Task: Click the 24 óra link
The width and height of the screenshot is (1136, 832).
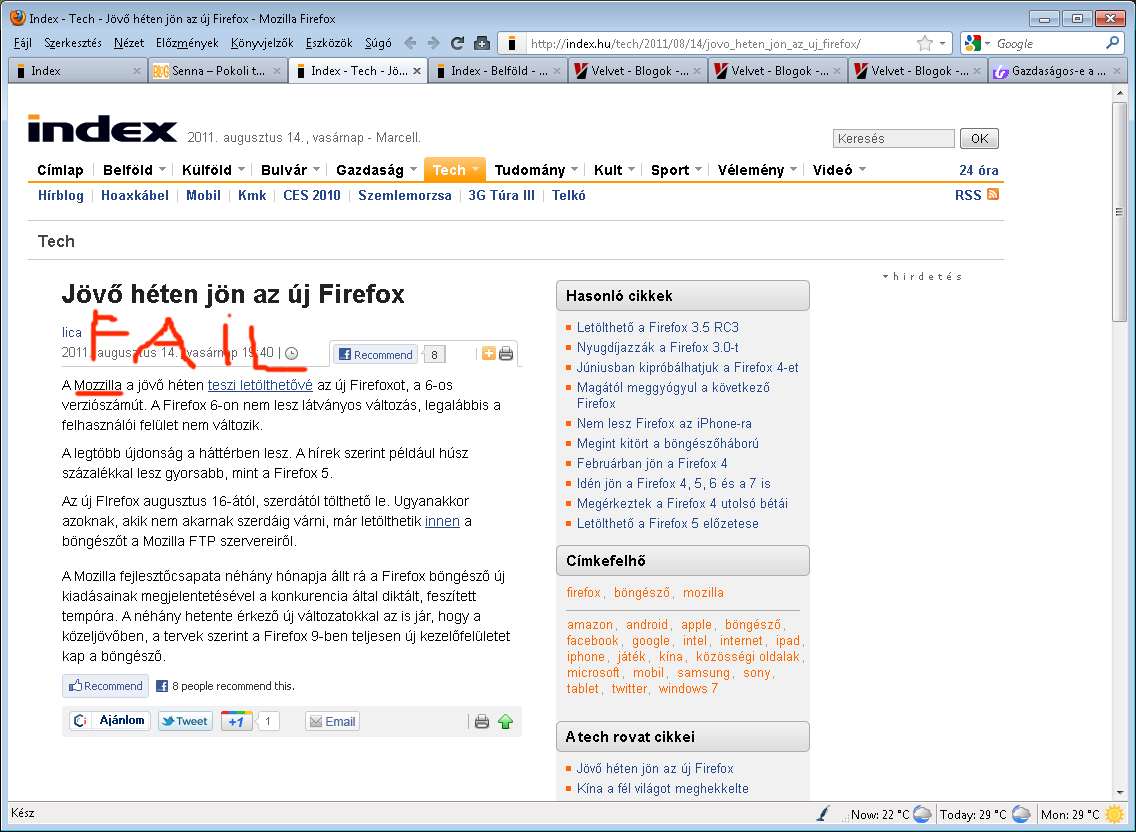Action: click(x=979, y=170)
